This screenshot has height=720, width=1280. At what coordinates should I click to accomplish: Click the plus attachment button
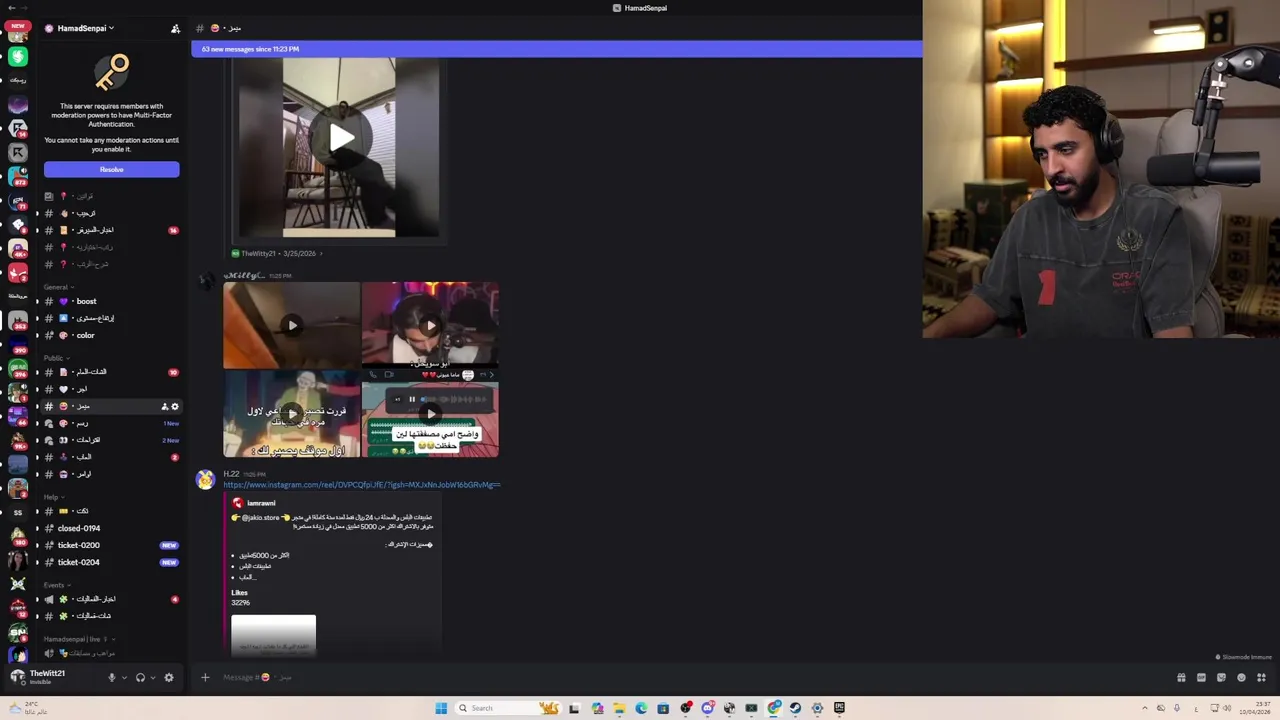pyautogui.click(x=205, y=677)
